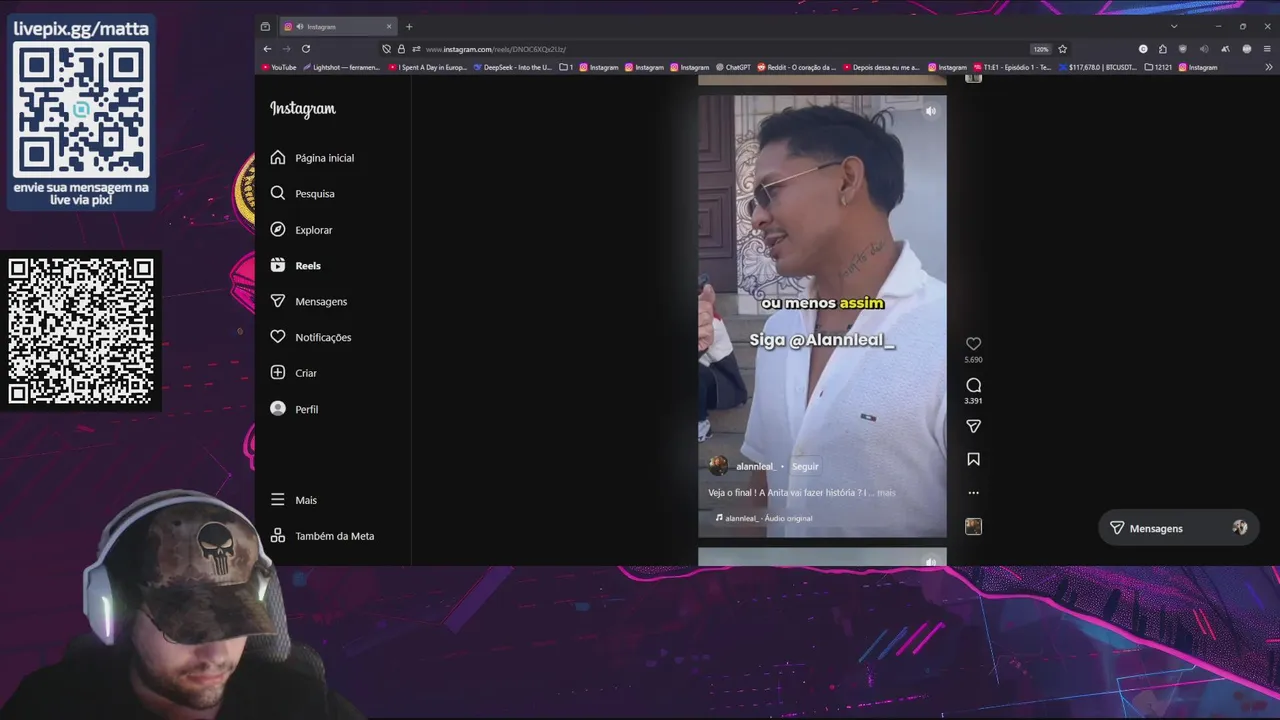Open site permissions icon in address bar
Viewport: 1280px width, 720px height.
tap(416, 49)
